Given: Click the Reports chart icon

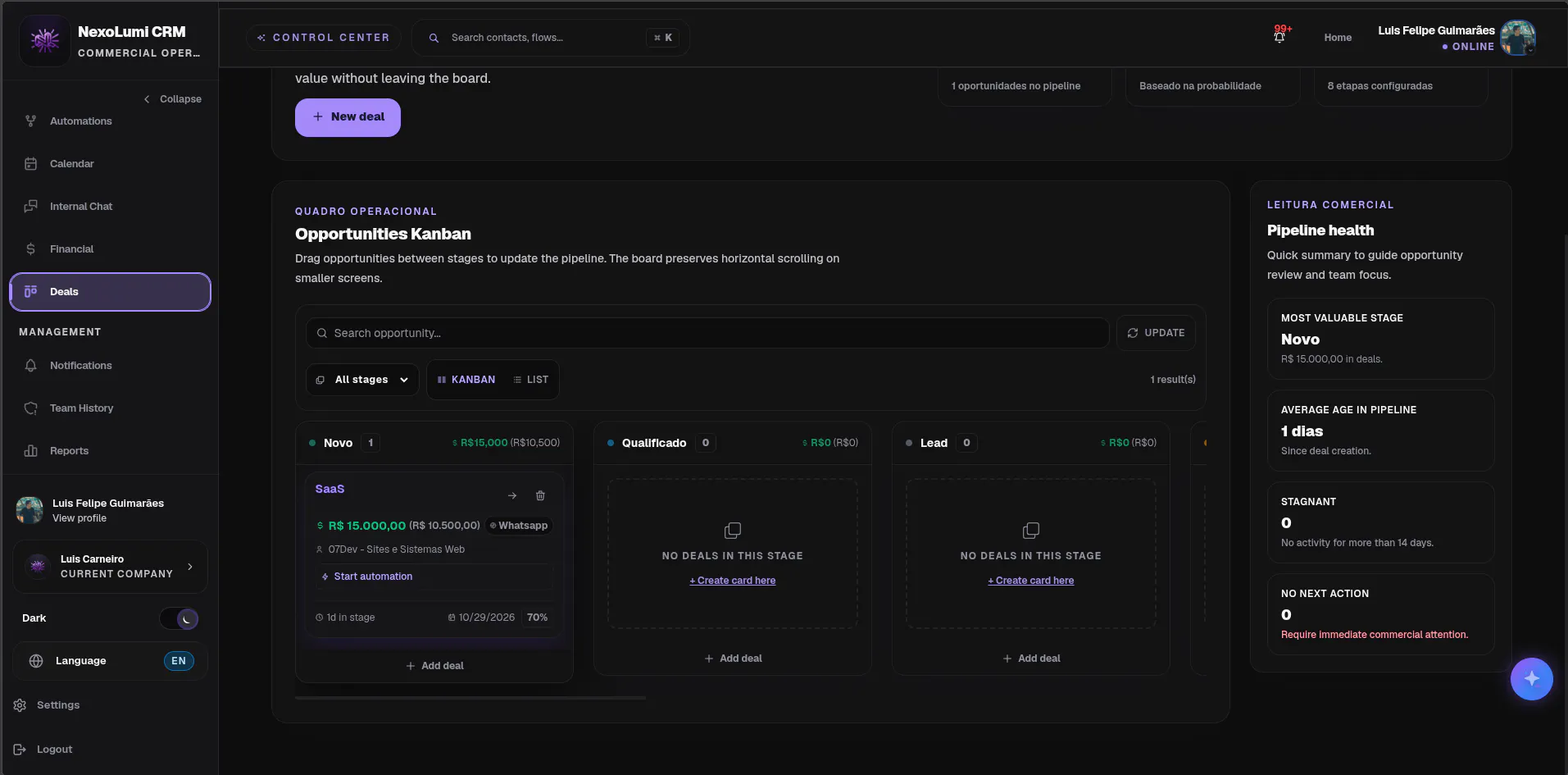Looking at the screenshot, I should (30, 451).
